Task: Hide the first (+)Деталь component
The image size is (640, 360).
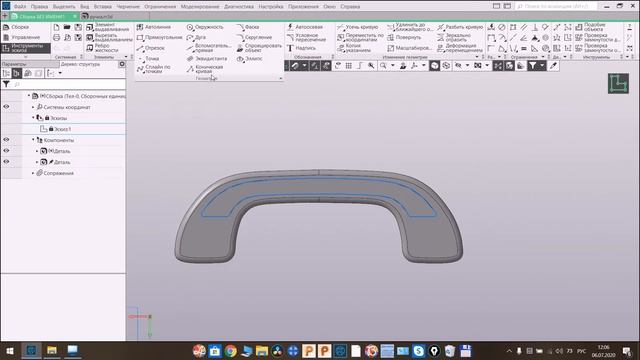Action: click(6, 151)
